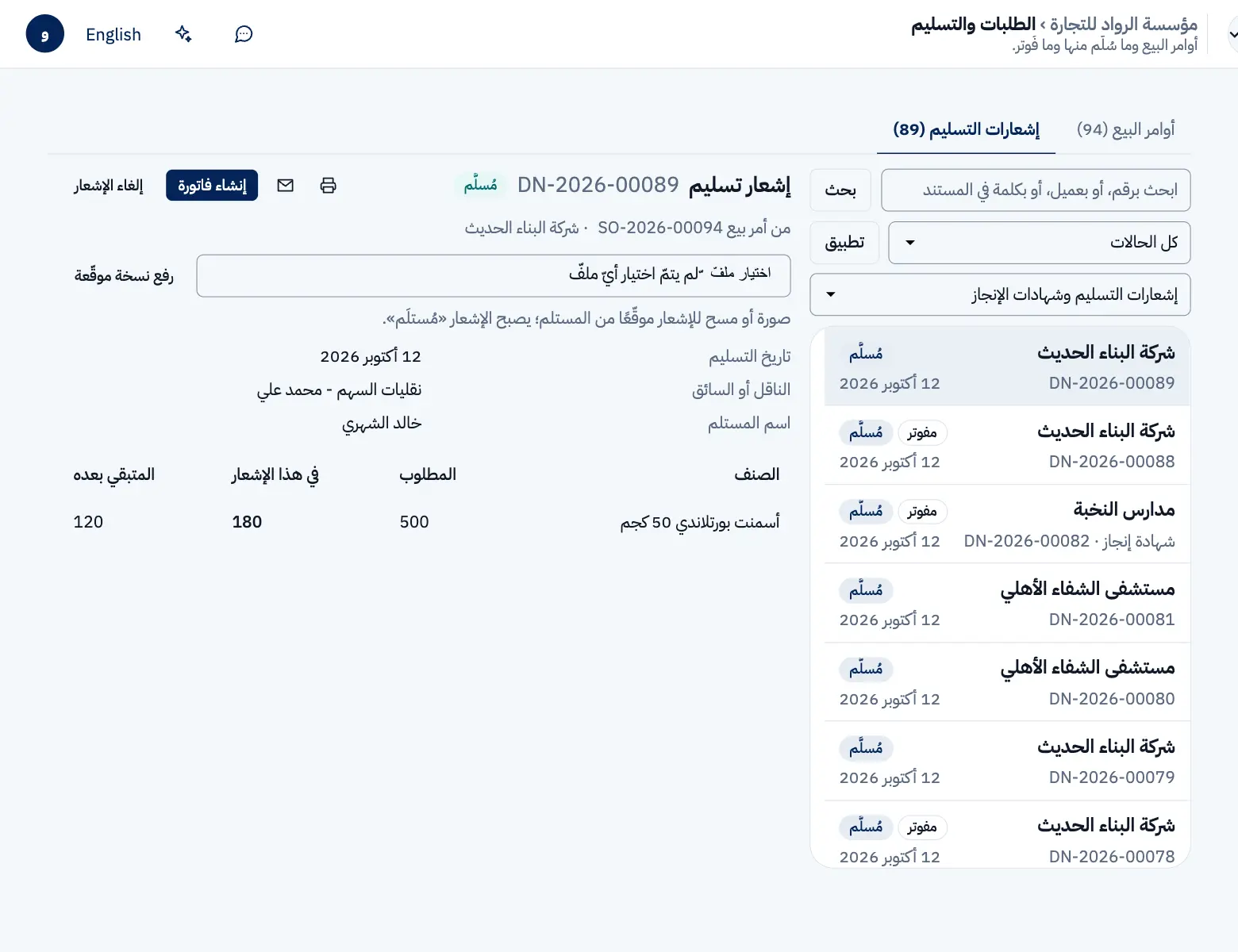Image resolution: width=1238 pixels, height=952 pixels.
Task: Click «رفع نسخة موقّعة» upload button
Action: [x=124, y=276]
